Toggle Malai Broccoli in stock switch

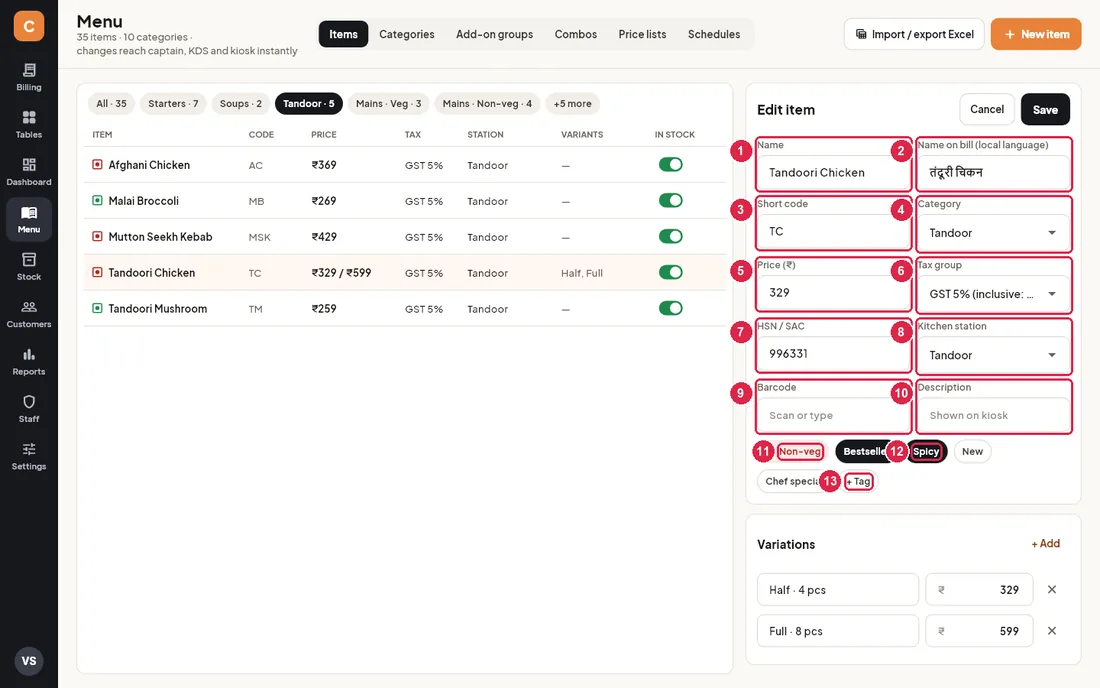(x=671, y=201)
